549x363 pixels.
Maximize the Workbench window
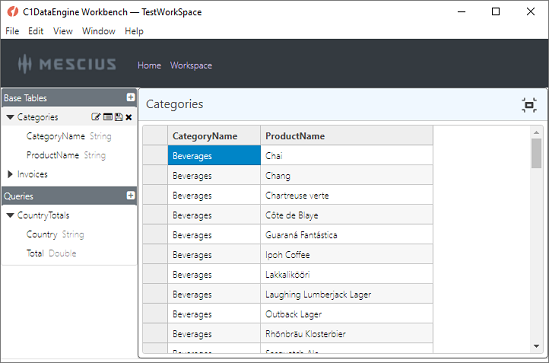click(x=496, y=12)
